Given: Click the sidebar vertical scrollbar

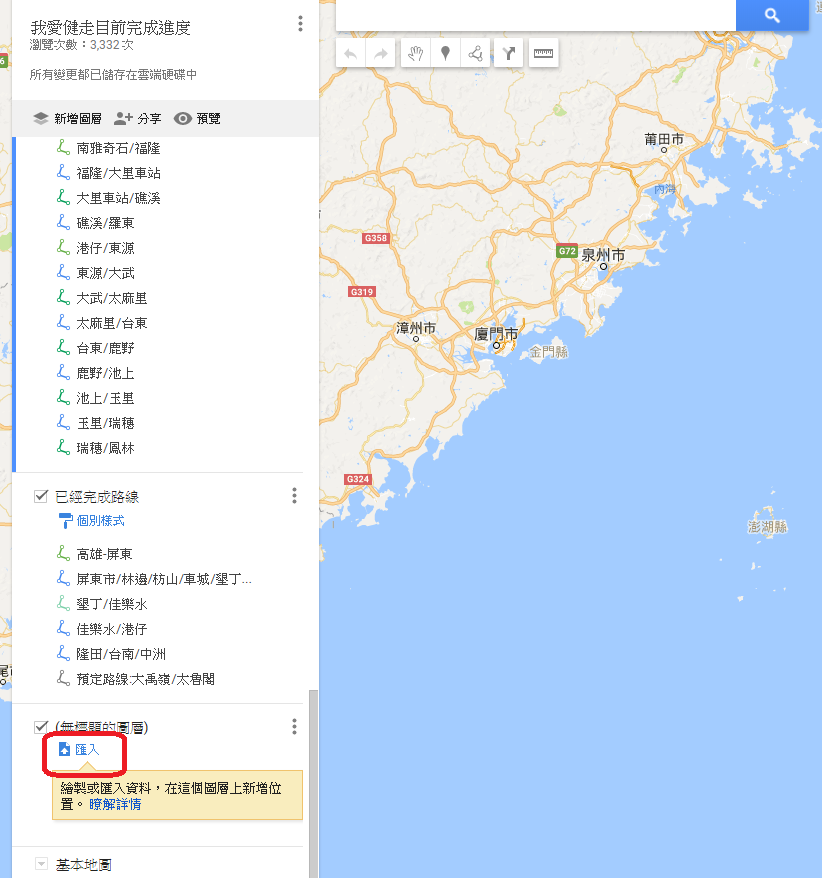Looking at the screenshot, I should (314, 784).
